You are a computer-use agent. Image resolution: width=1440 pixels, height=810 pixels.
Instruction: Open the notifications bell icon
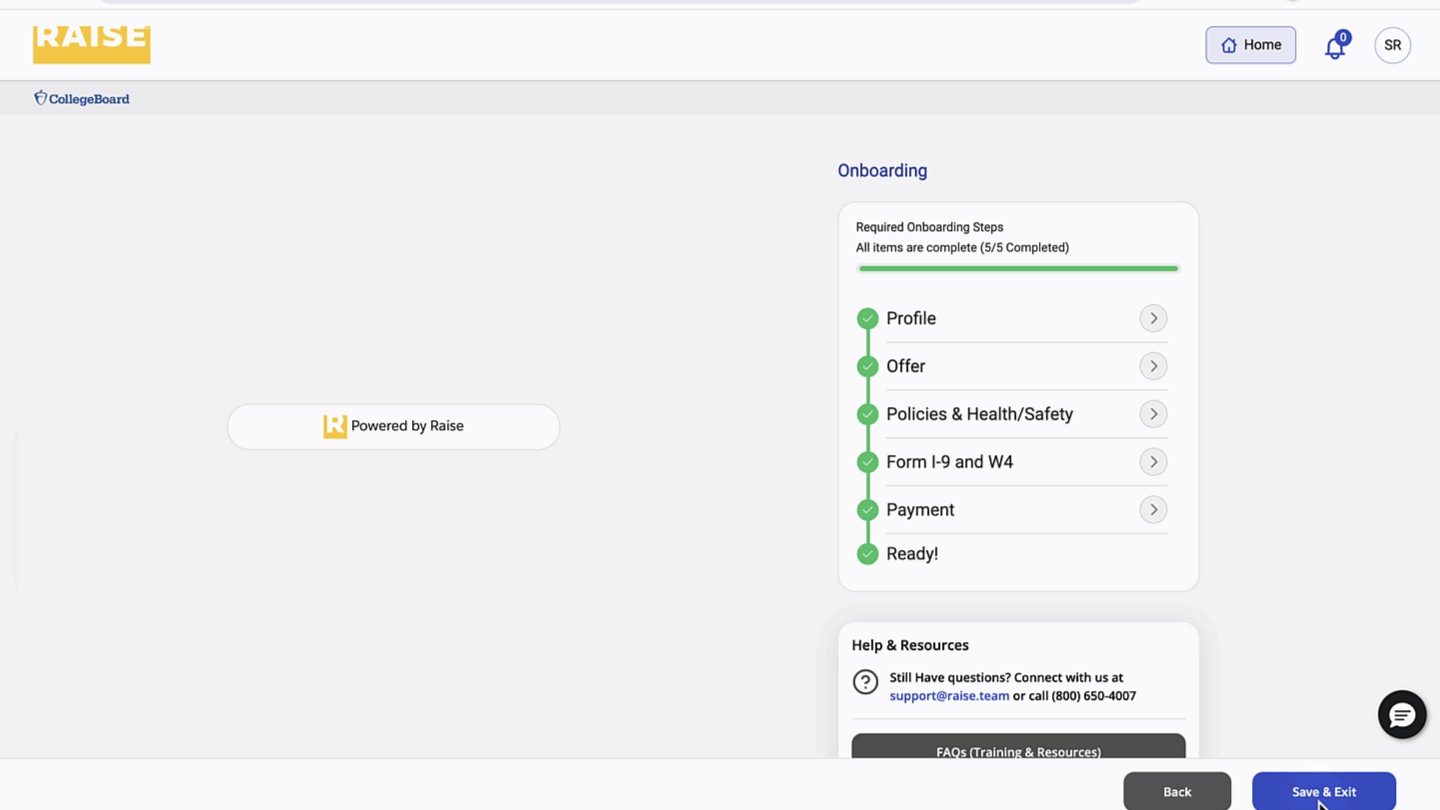(x=1335, y=47)
